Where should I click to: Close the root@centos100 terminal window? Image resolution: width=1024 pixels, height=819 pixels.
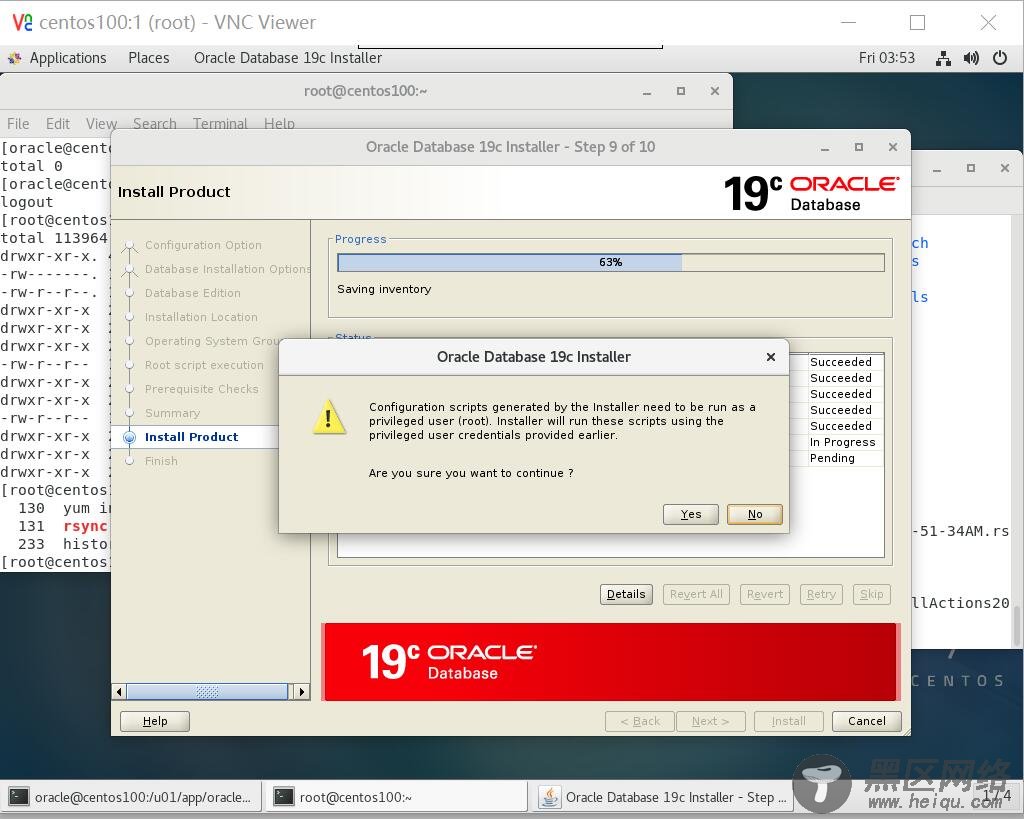pos(714,91)
